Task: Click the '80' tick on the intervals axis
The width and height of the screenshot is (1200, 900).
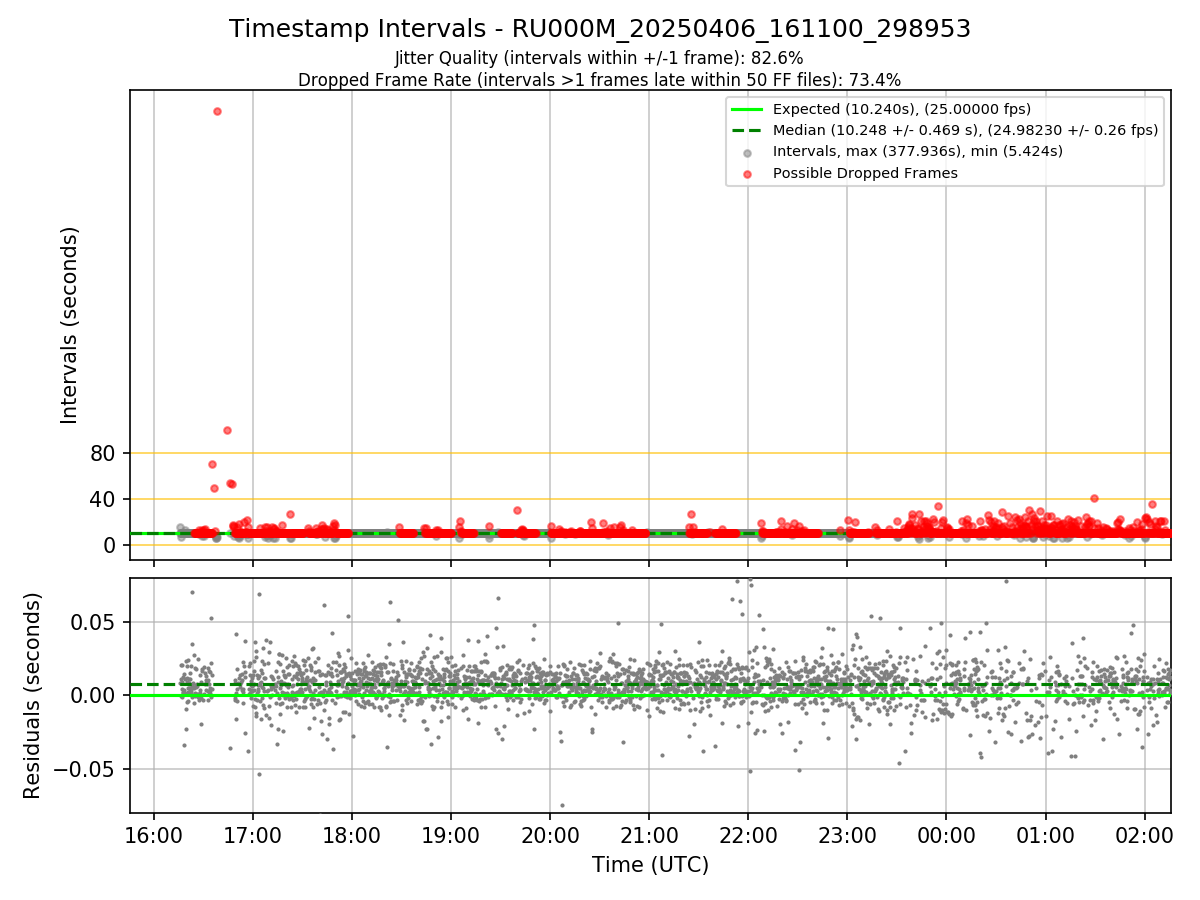Action: (104, 453)
